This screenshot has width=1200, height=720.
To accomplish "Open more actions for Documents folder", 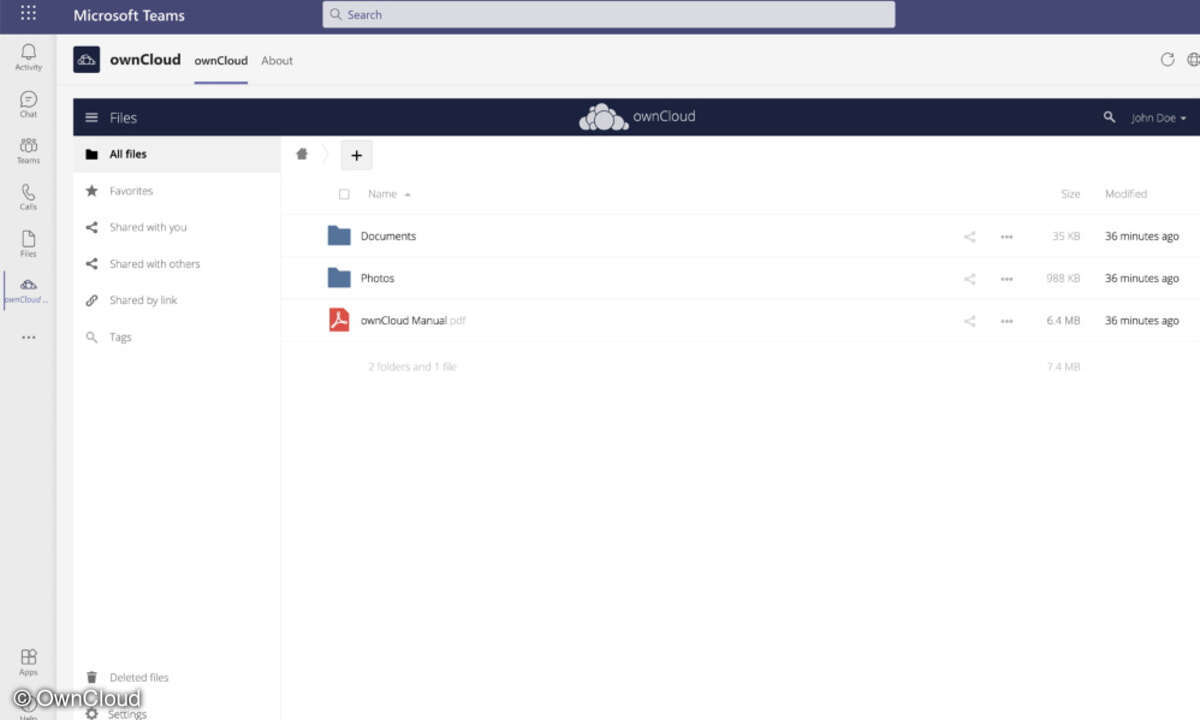I will click(x=1006, y=237).
